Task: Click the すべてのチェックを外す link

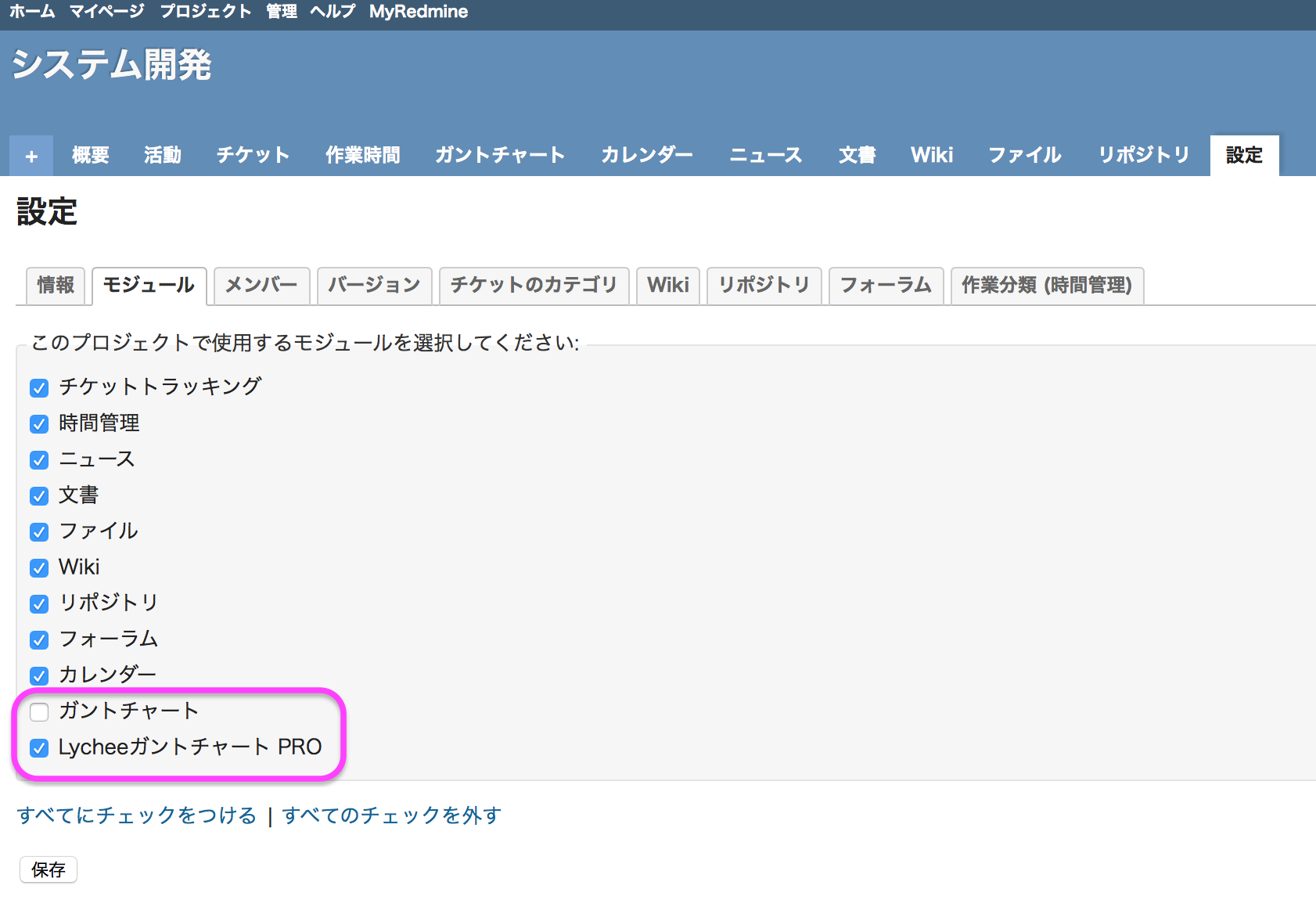Action: coord(390,815)
